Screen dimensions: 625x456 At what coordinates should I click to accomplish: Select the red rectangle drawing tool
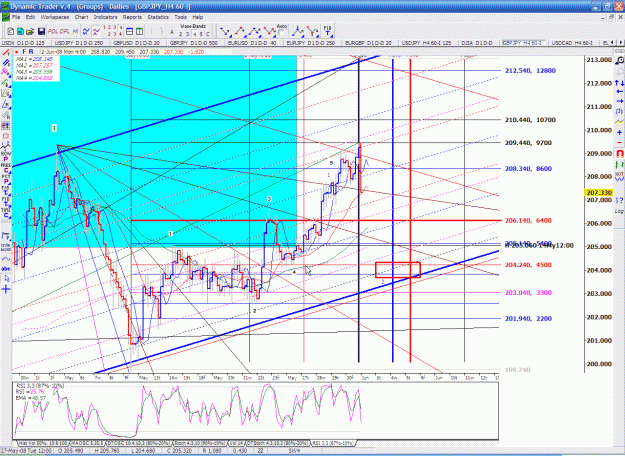(6, 136)
